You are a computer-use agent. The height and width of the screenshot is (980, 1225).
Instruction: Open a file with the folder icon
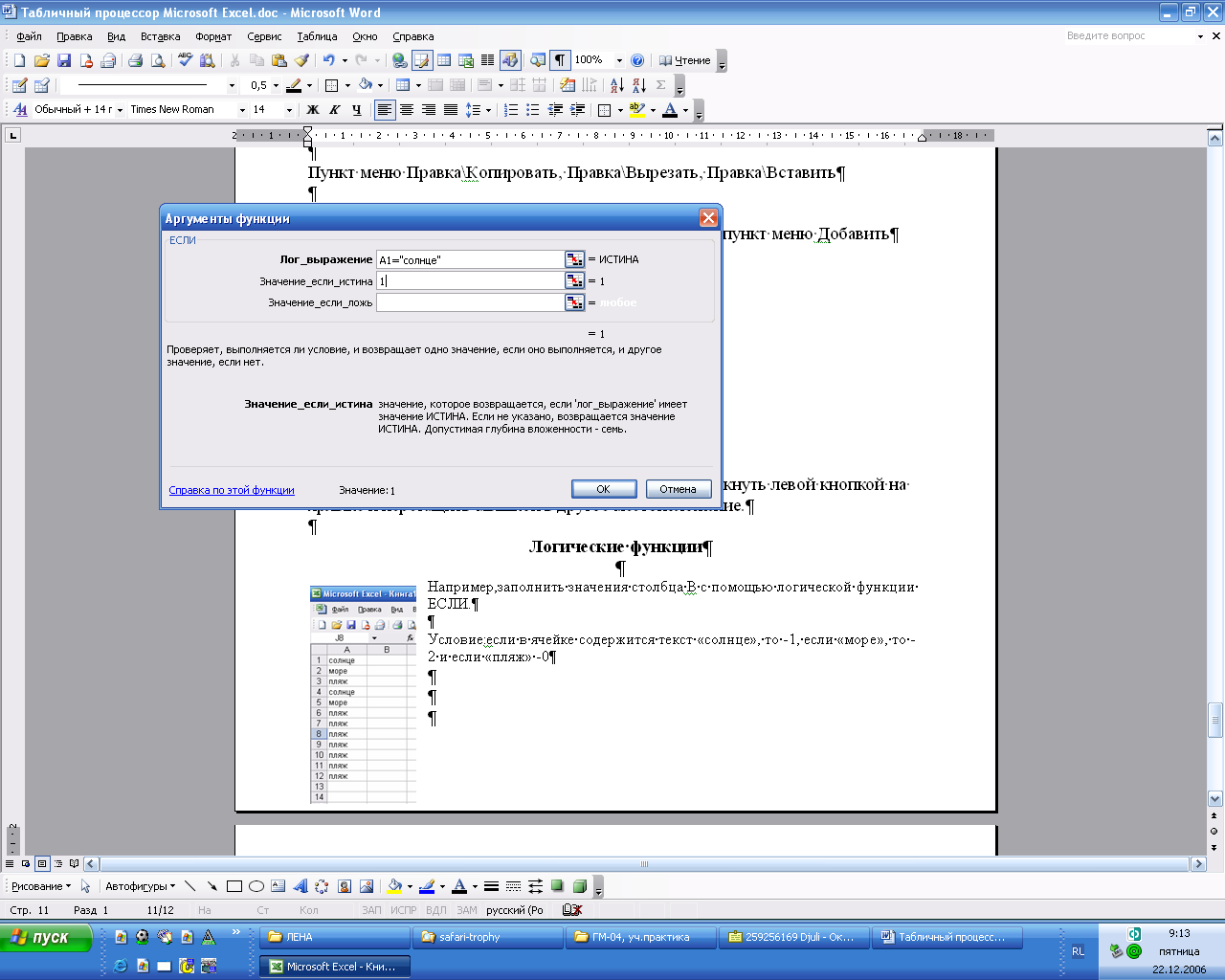41,60
